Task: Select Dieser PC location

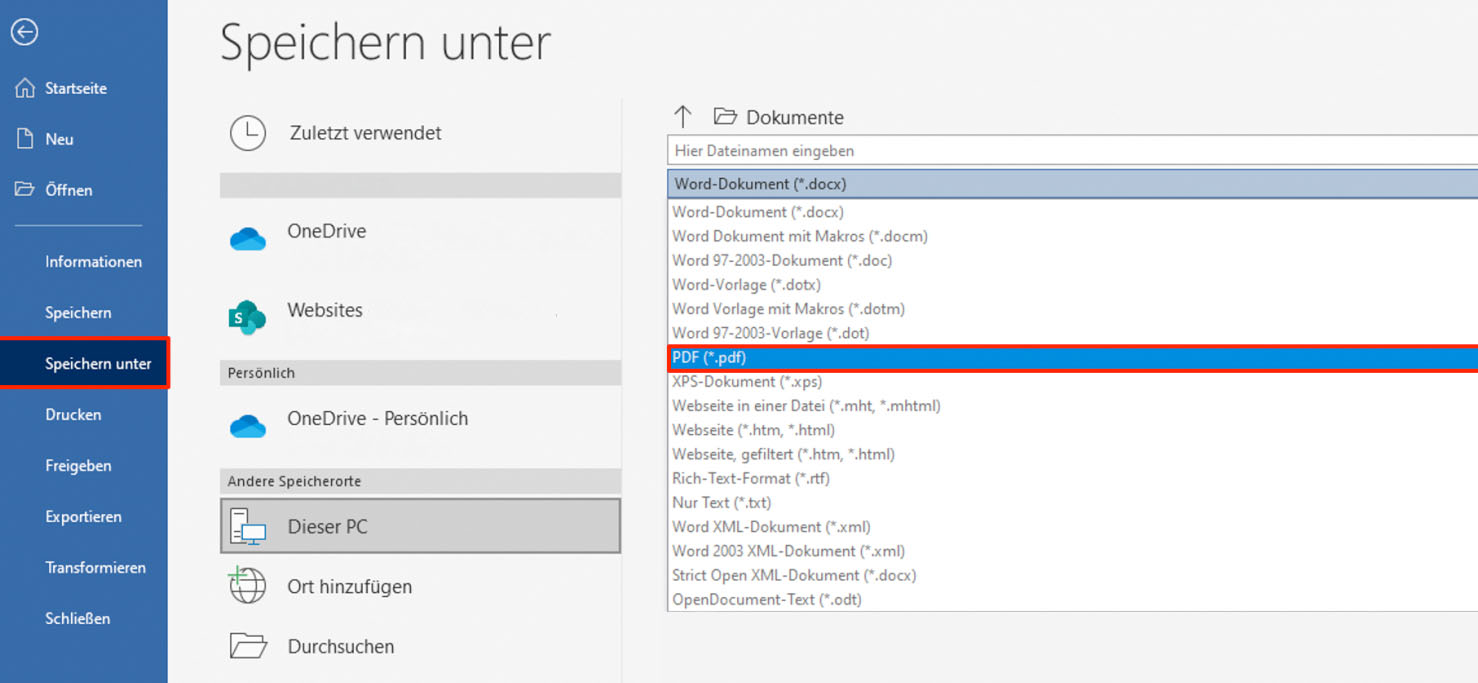Action: pos(420,526)
